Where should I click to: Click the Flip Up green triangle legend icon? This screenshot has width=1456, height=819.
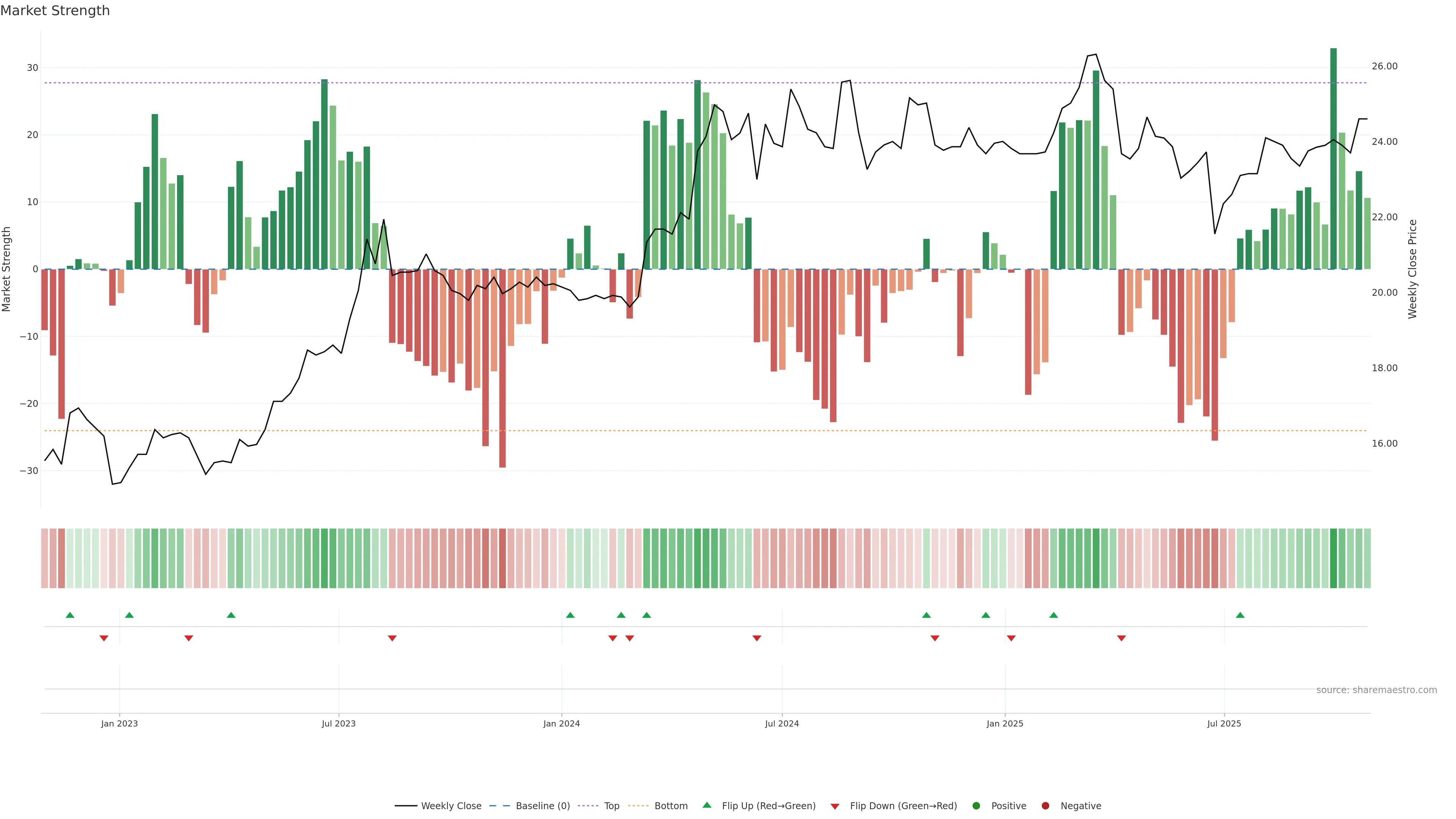(x=706, y=805)
